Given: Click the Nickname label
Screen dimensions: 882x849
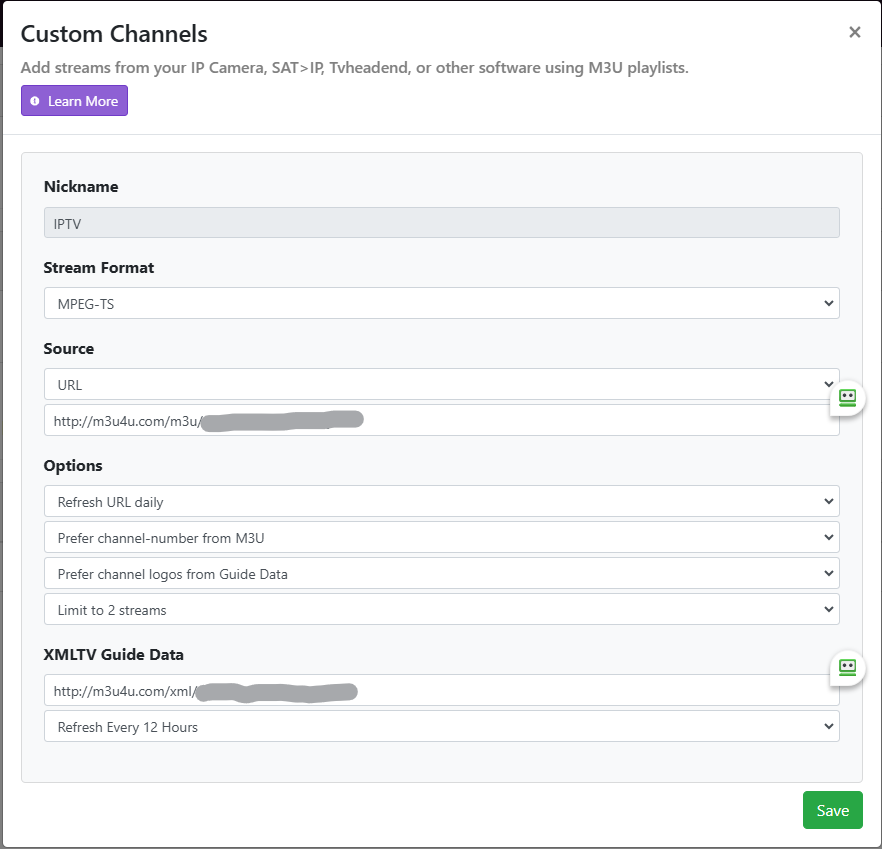Looking at the screenshot, I should click(x=81, y=187).
